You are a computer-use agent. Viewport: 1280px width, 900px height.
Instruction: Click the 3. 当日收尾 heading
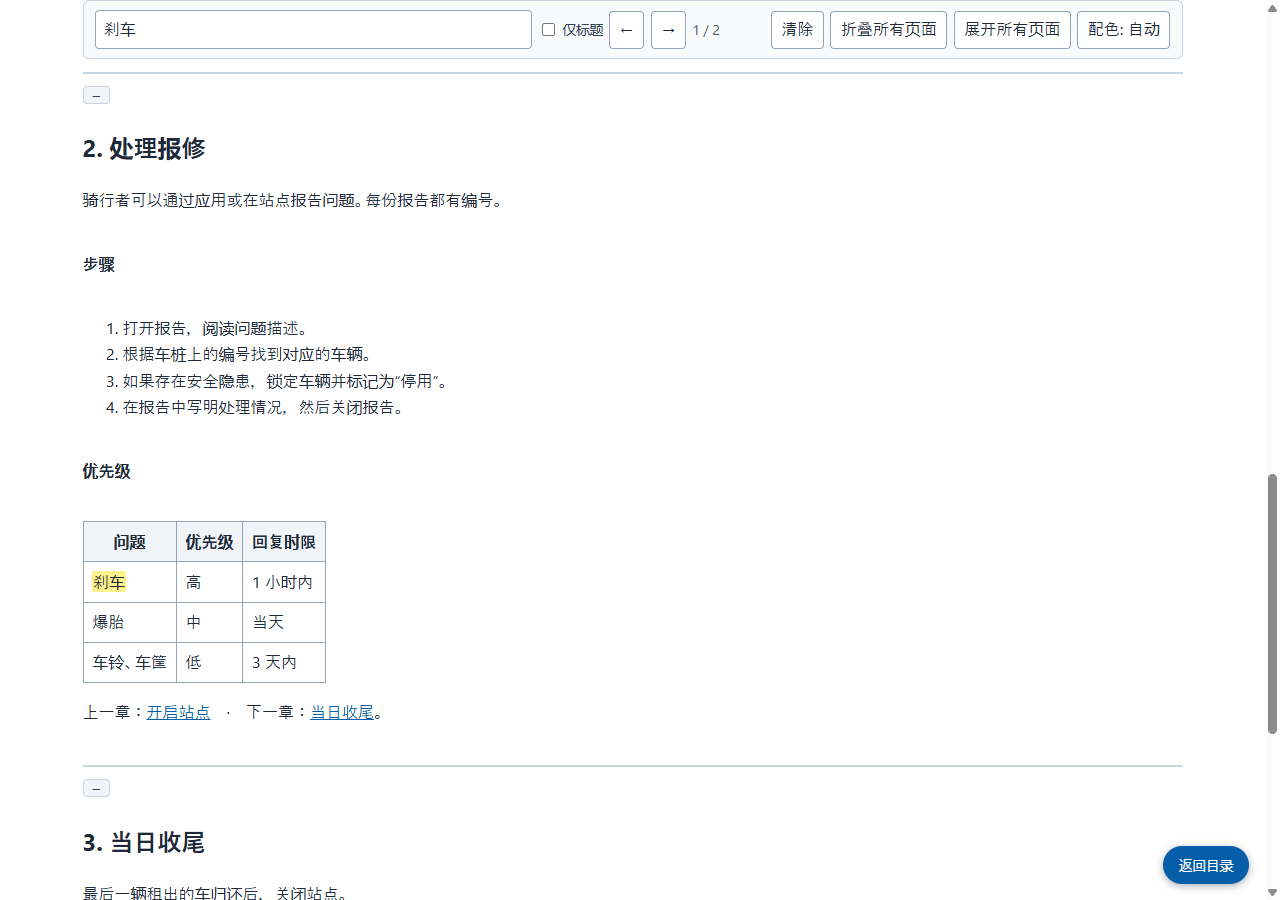click(x=144, y=842)
